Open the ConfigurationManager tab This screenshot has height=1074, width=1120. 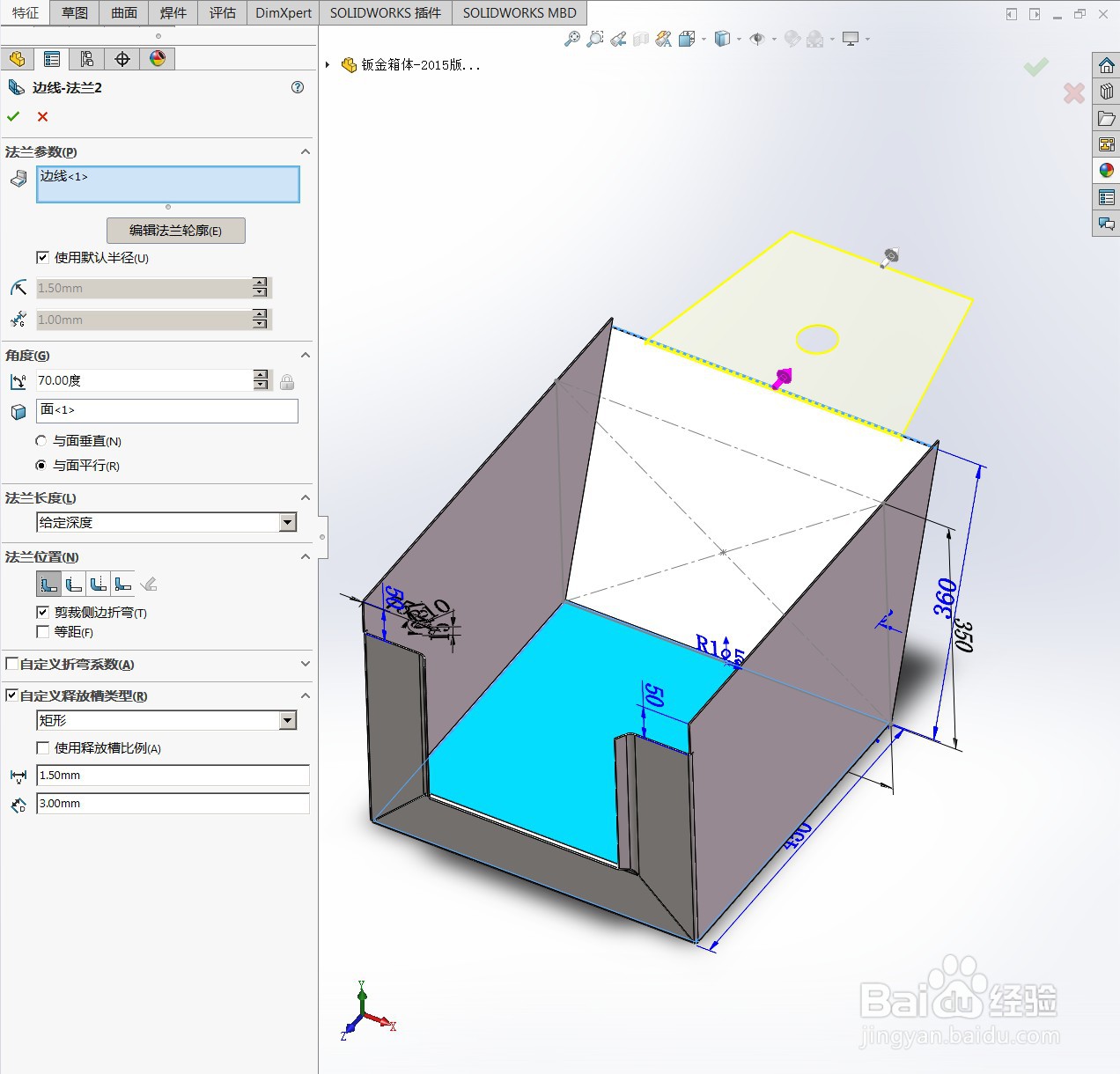(87, 59)
